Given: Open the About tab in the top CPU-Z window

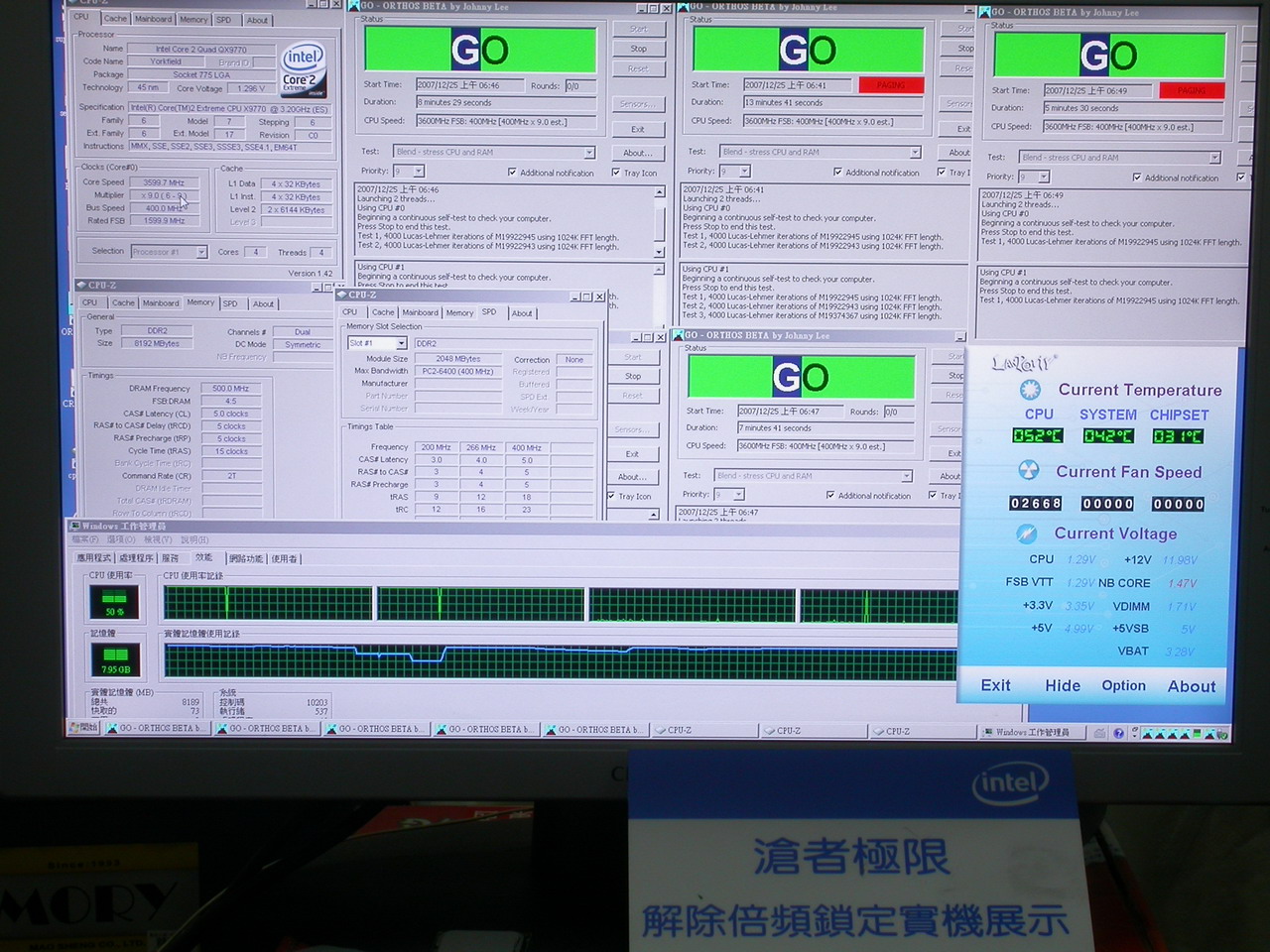Looking at the screenshot, I should [x=257, y=20].
